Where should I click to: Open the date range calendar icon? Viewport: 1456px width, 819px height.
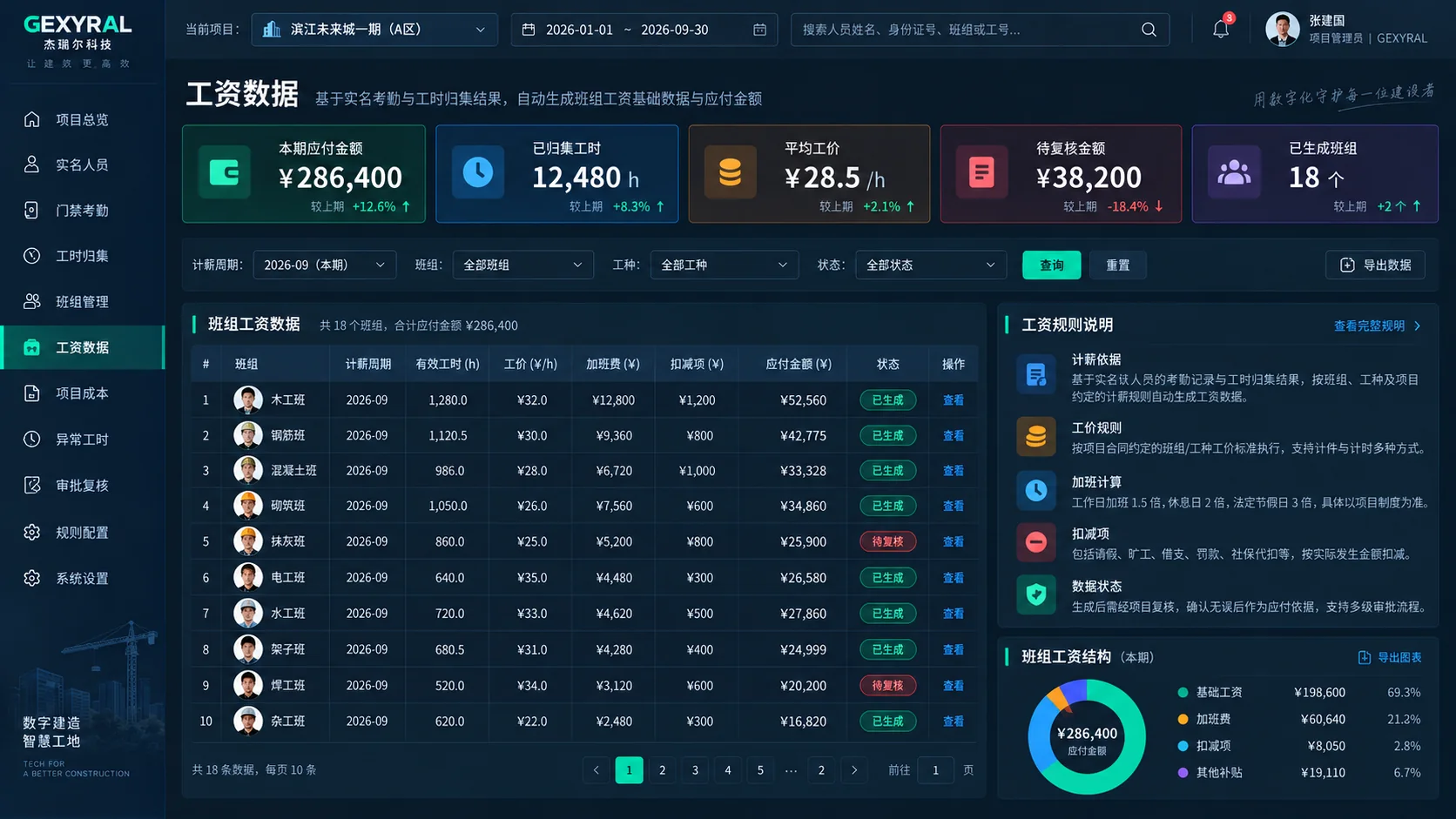tap(759, 30)
